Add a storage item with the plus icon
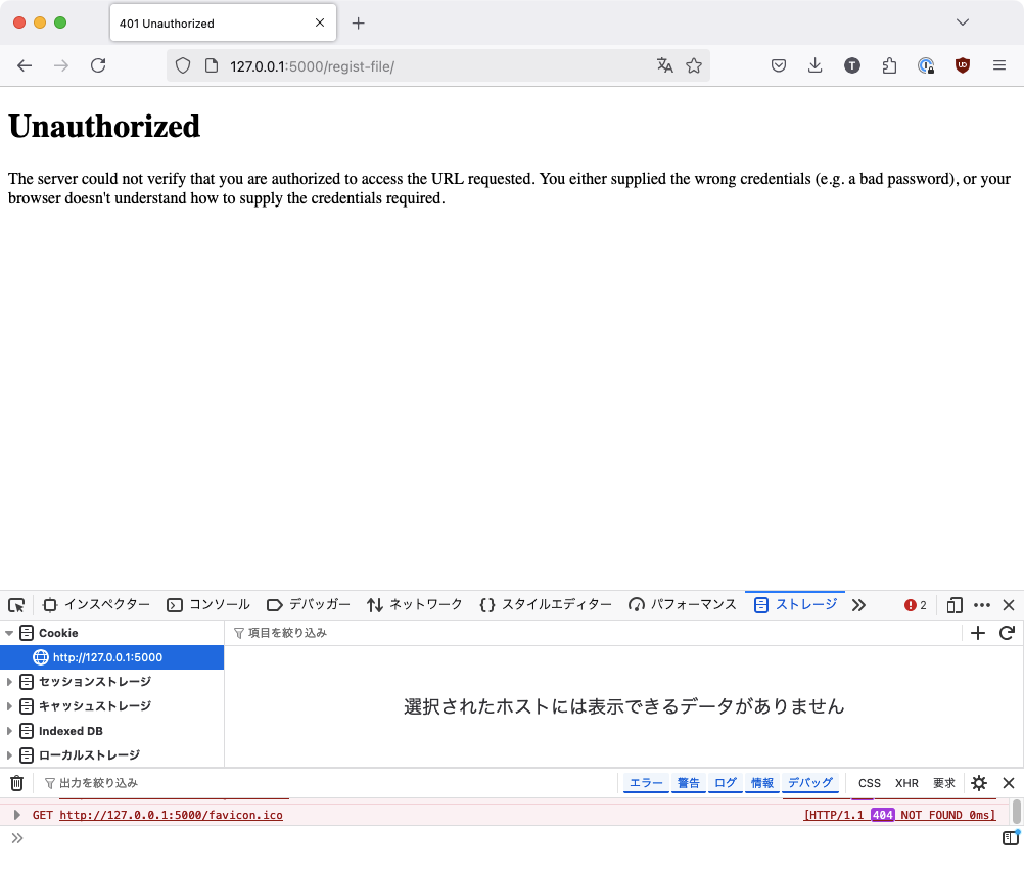 978,633
